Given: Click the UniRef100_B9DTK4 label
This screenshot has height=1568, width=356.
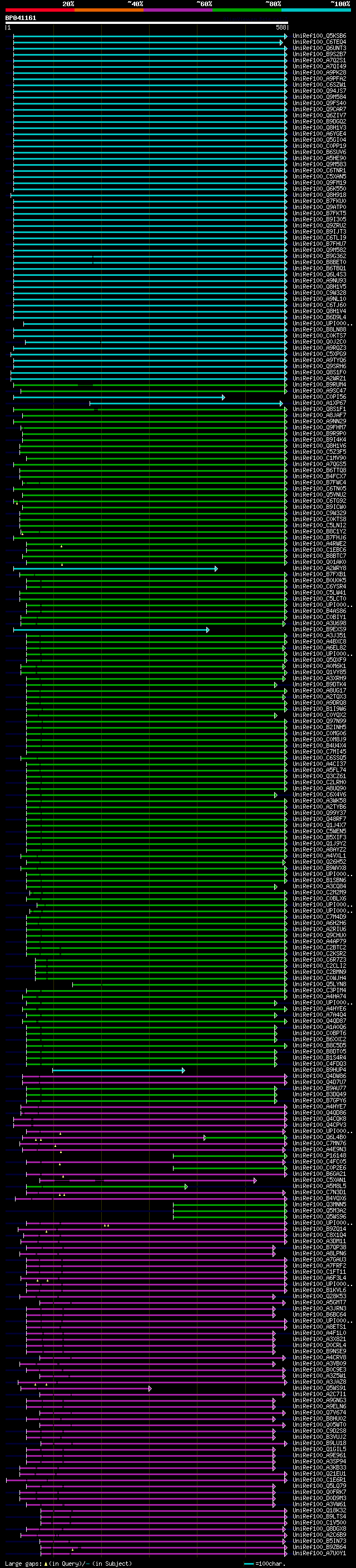Looking at the screenshot, I should click(x=319, y=684).
